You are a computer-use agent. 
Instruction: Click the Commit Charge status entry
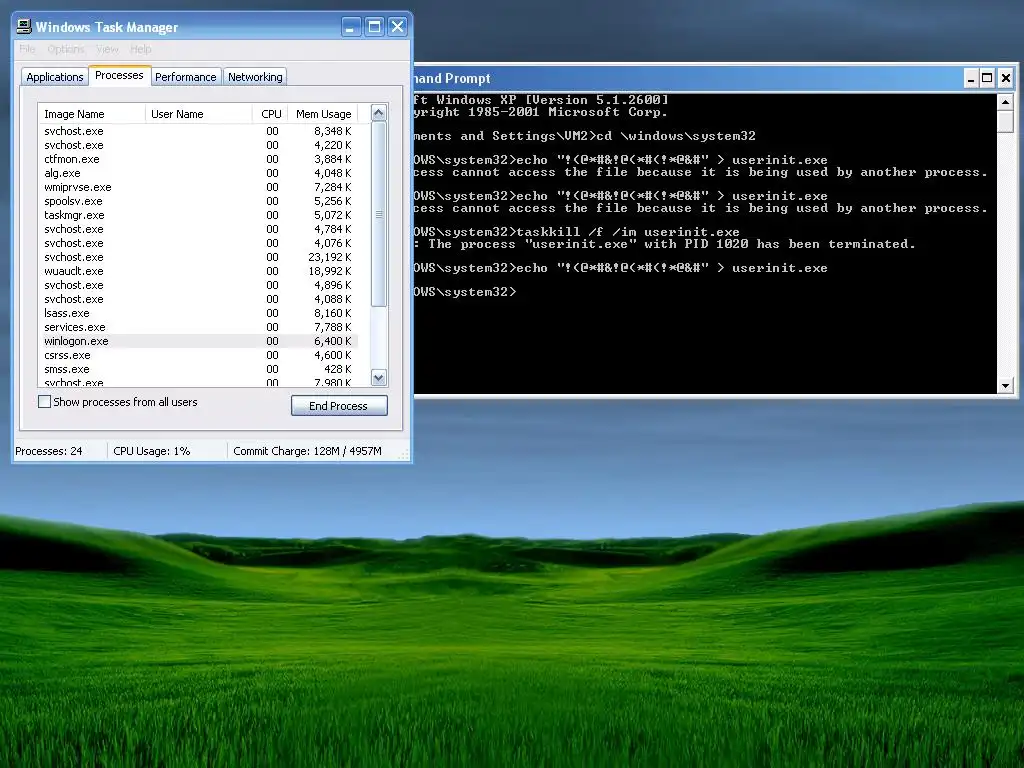point(308,451)
